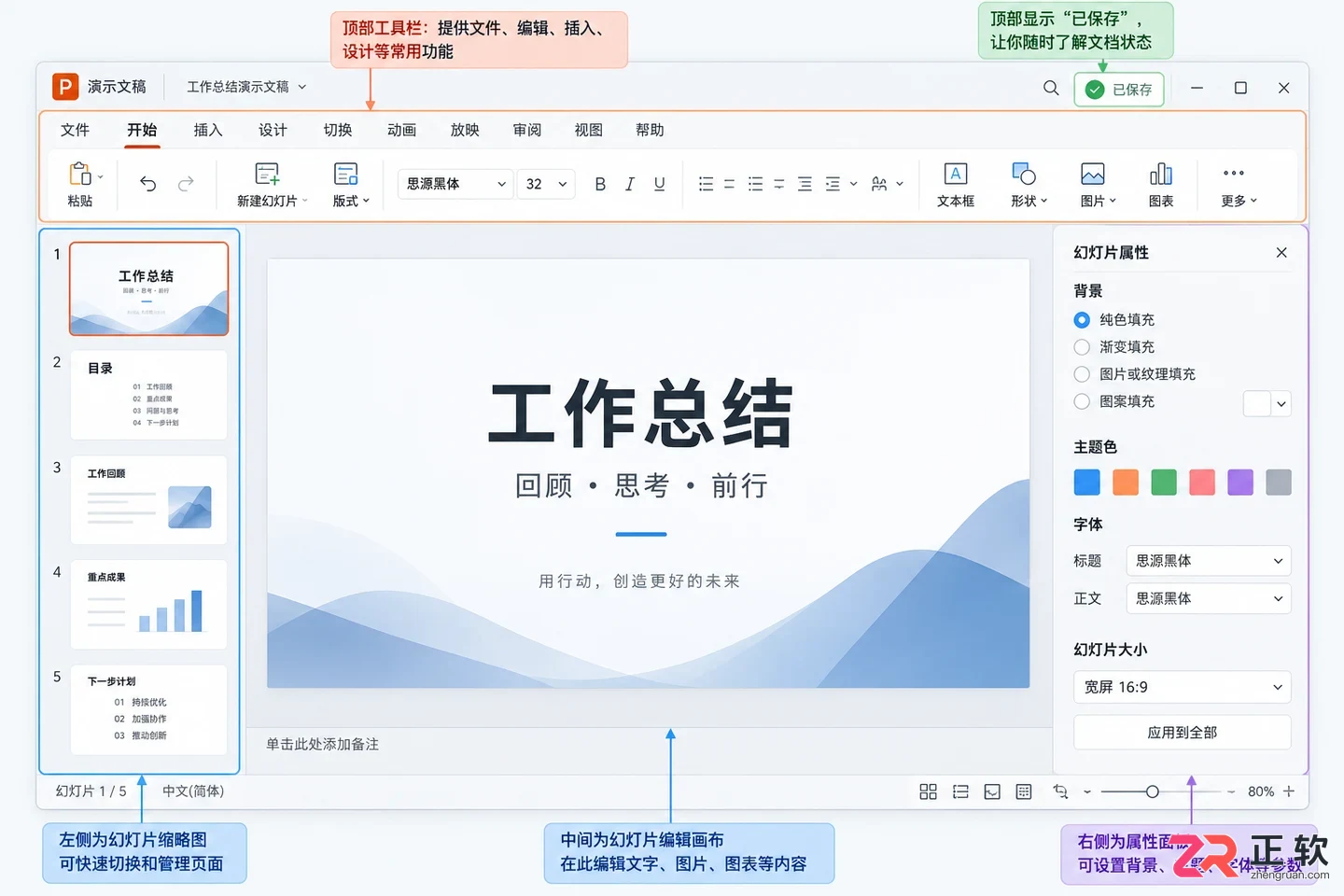
Task: Pick the green theme color swatch
Action: (1164, 483)
